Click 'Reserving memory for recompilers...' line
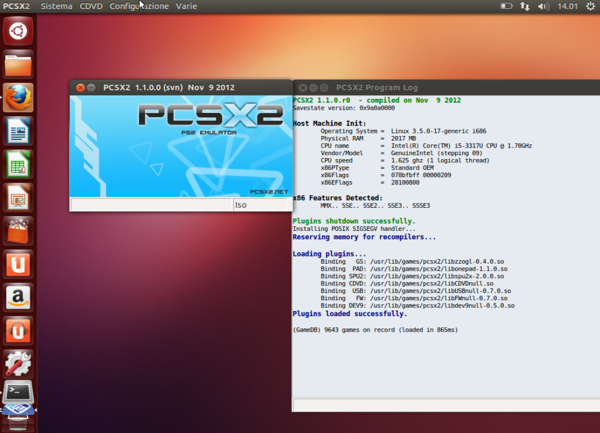 tap(364, 237)
